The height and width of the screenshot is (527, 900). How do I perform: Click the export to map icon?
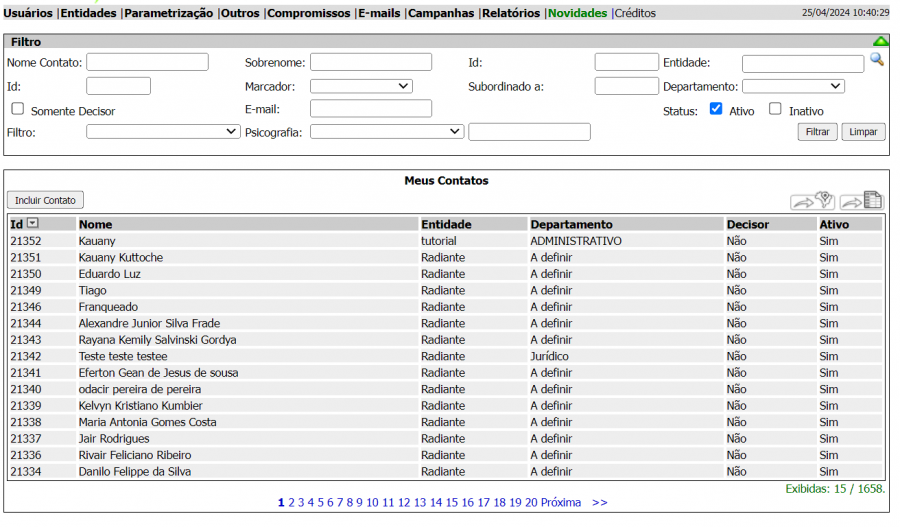click(x=812, y=201)
